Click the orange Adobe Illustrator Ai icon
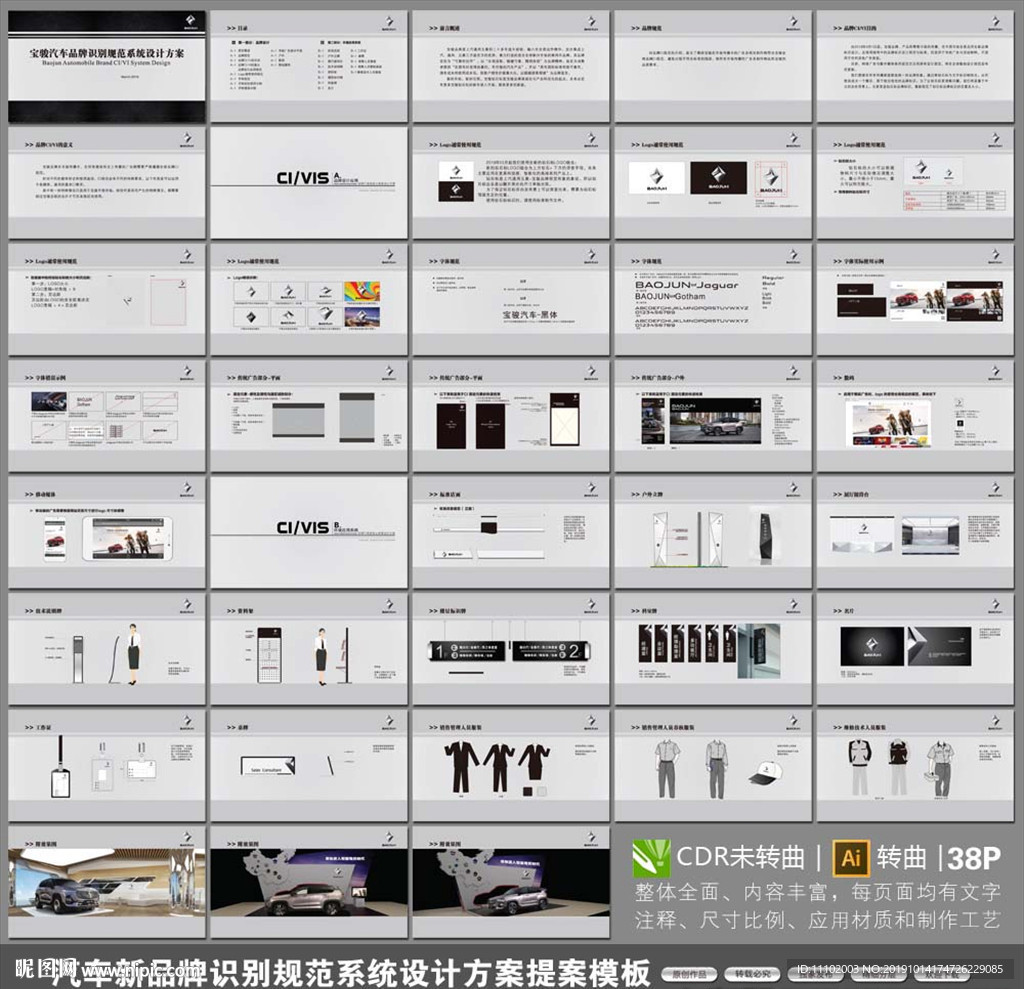Image resolution: width=1024 pixels, height=989 pixels. tap(851, 858)
